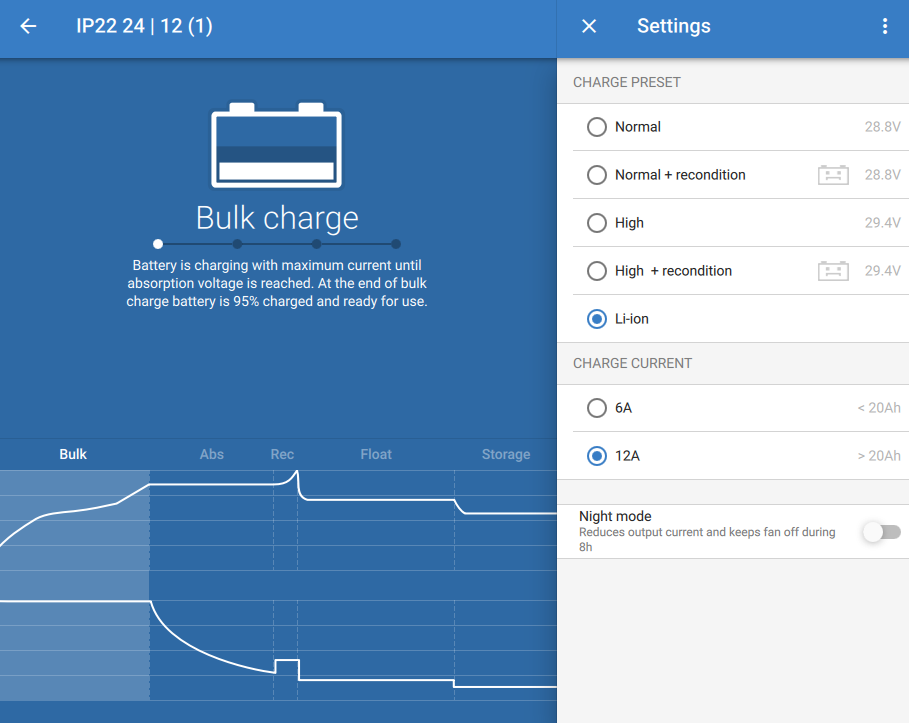Click the Float stage label
This screenshot has width=909, height=723.
point(376,454)
